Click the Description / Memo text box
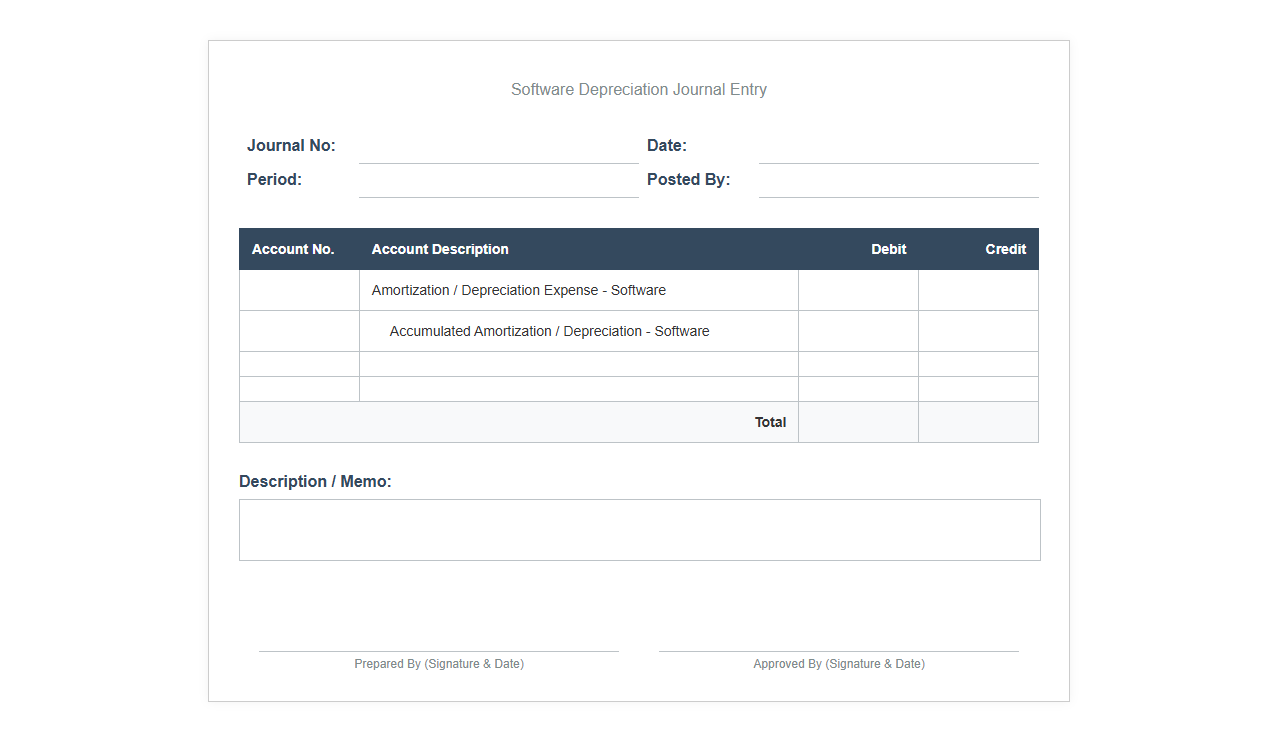1278x742 pixels. pyautogui.click(x=640, y=530)
